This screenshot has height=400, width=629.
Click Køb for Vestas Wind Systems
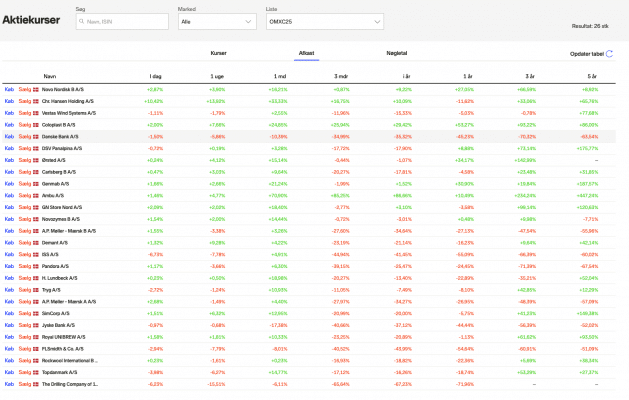click(x=9, y=113)
